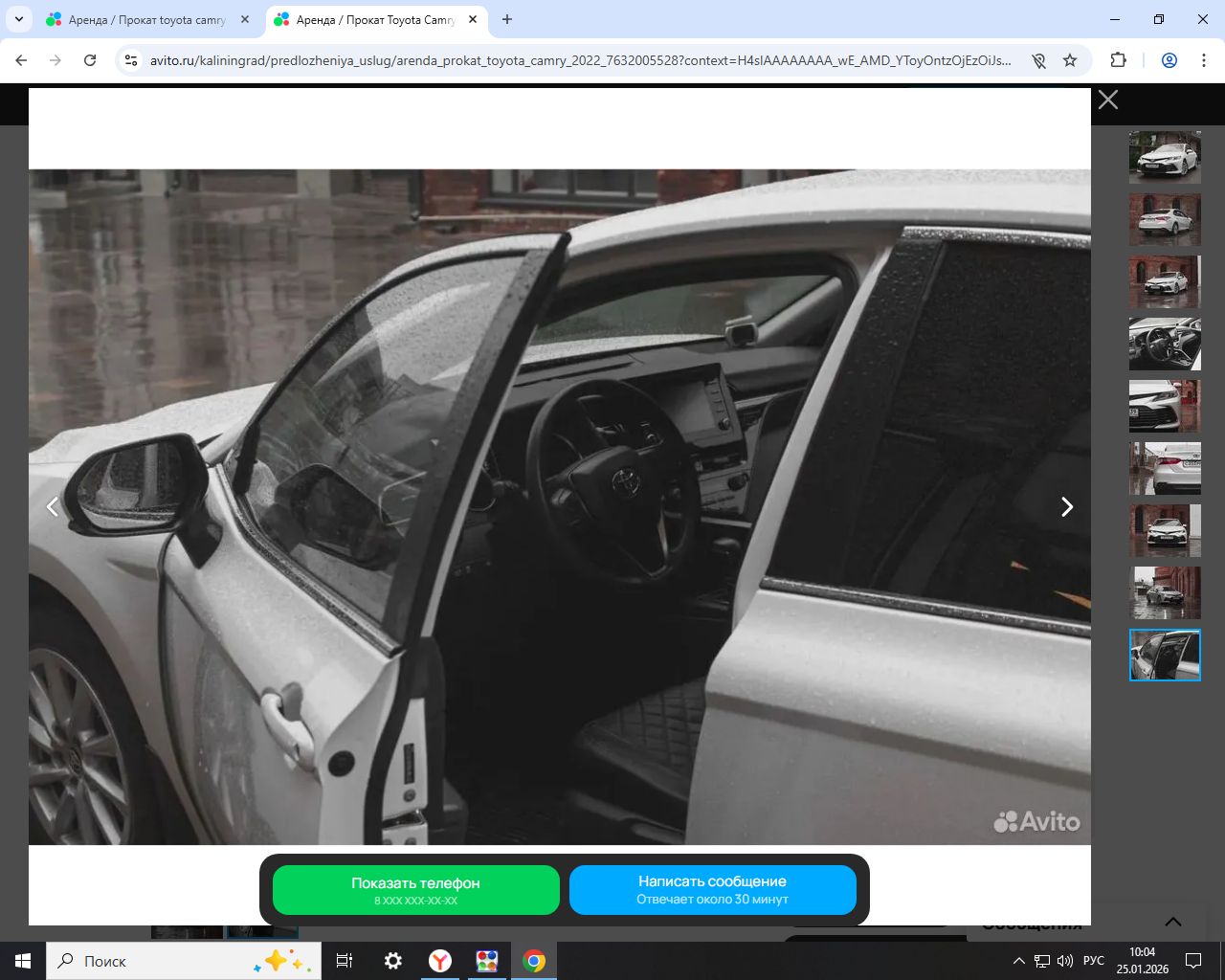Open Windows Settings gear in taskbar
This screenshot has height=980, width=1225.
tap(393, 961)
